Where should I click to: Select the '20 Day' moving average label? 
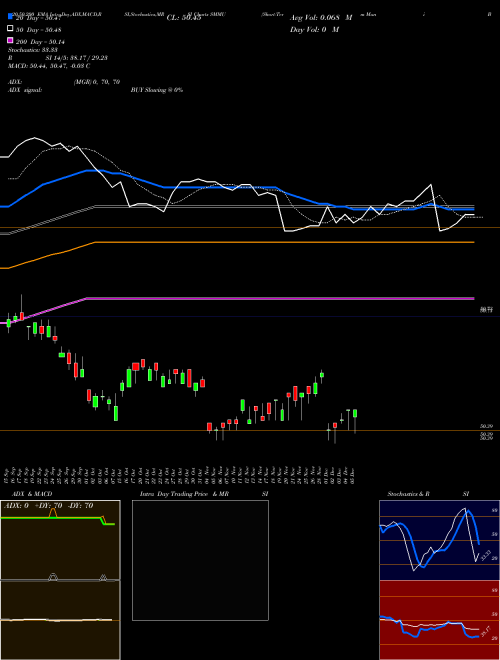pyautogui.click(x=39, y=18)
